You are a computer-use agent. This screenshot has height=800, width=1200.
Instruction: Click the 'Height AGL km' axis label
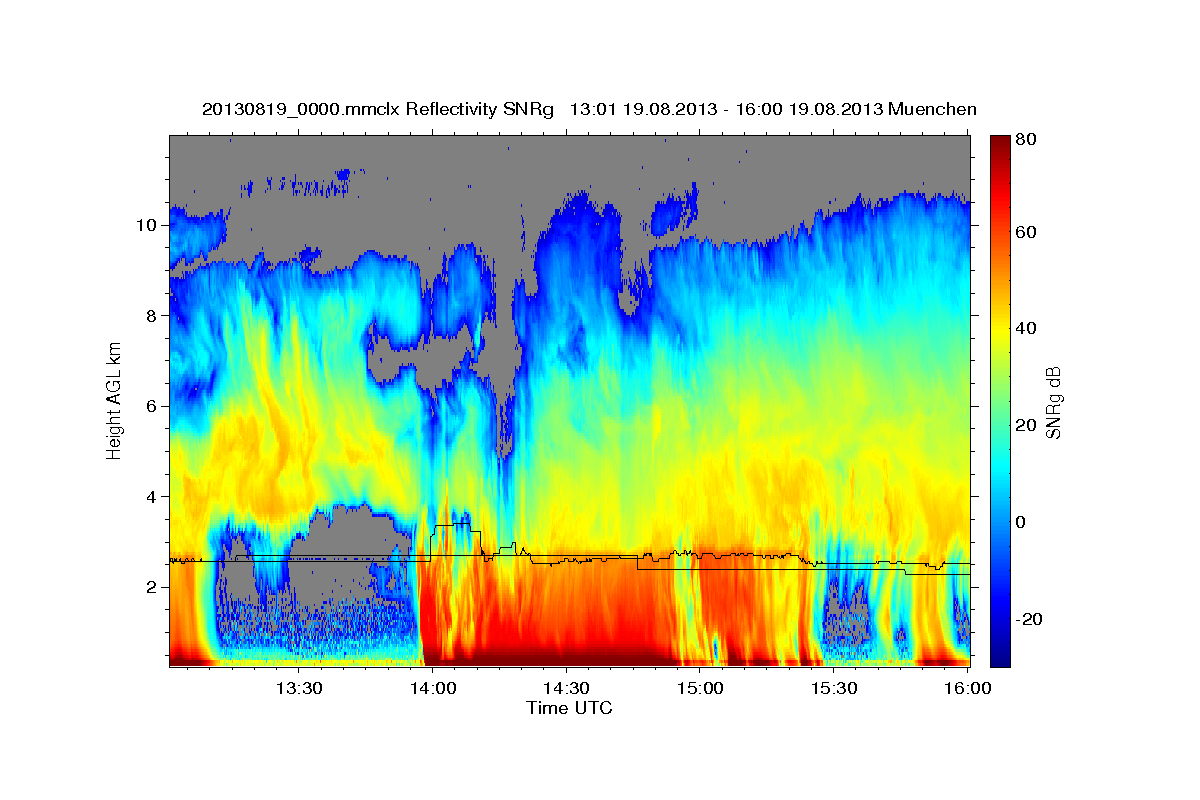click(114, 400)
